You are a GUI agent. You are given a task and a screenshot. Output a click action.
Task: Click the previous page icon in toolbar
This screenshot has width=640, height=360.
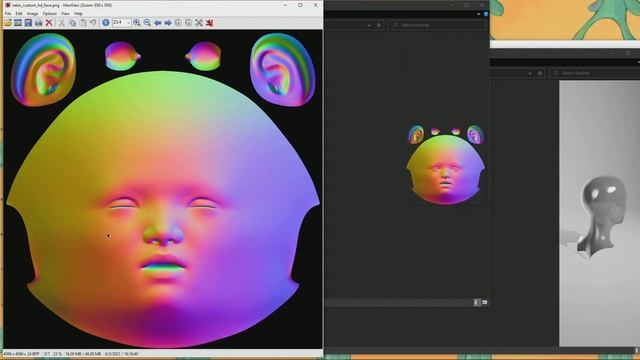pyautogui.click(x=178, y=23)
